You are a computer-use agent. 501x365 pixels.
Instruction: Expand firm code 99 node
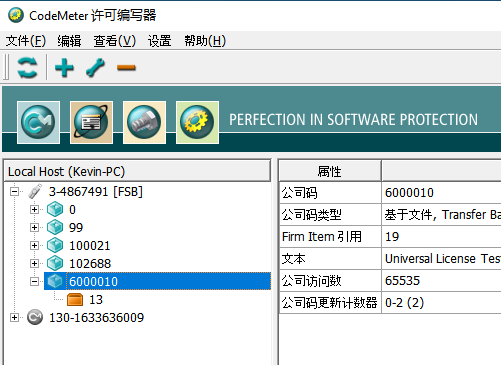coord(34,227)
